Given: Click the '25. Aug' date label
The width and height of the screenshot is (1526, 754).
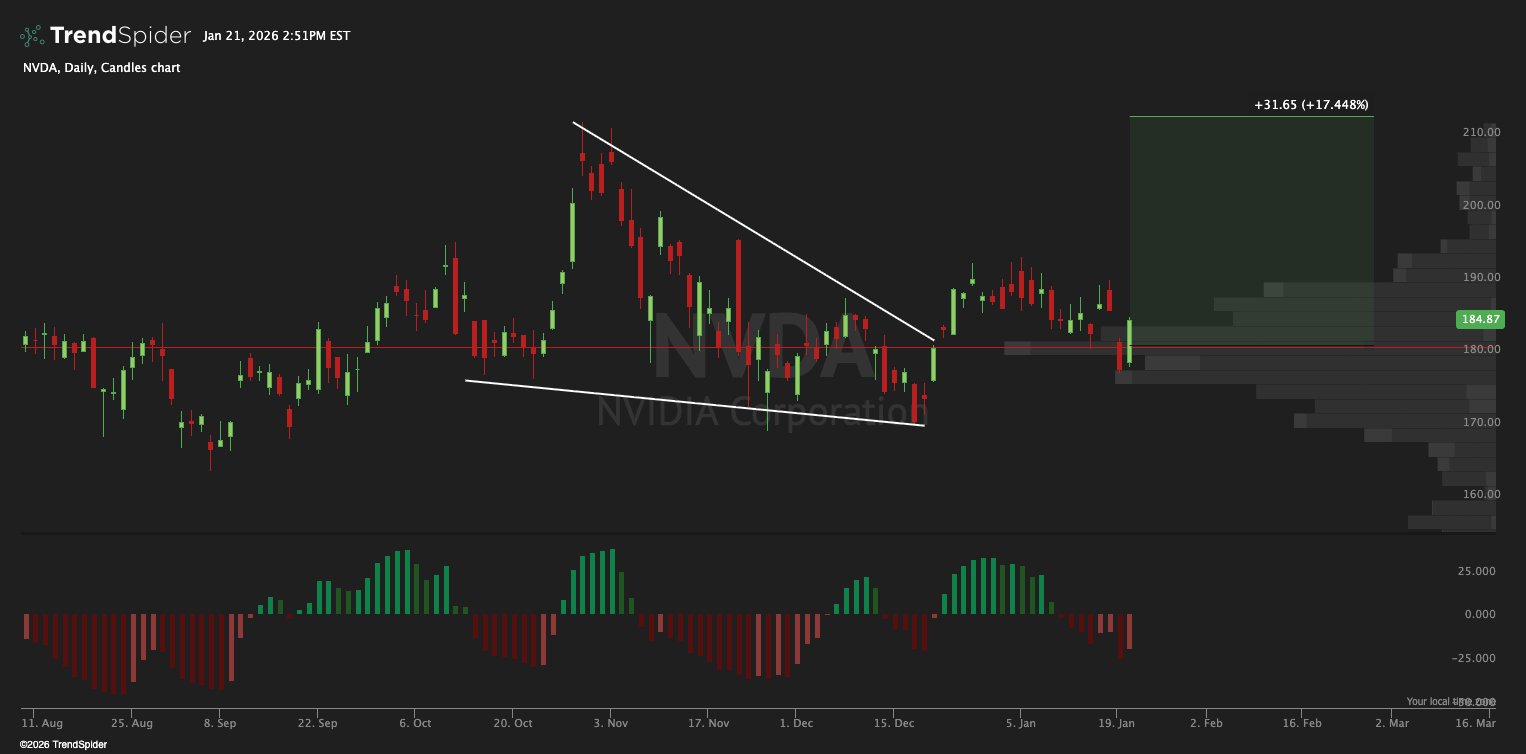Looking at the screenshot, I should coord(133,722).
